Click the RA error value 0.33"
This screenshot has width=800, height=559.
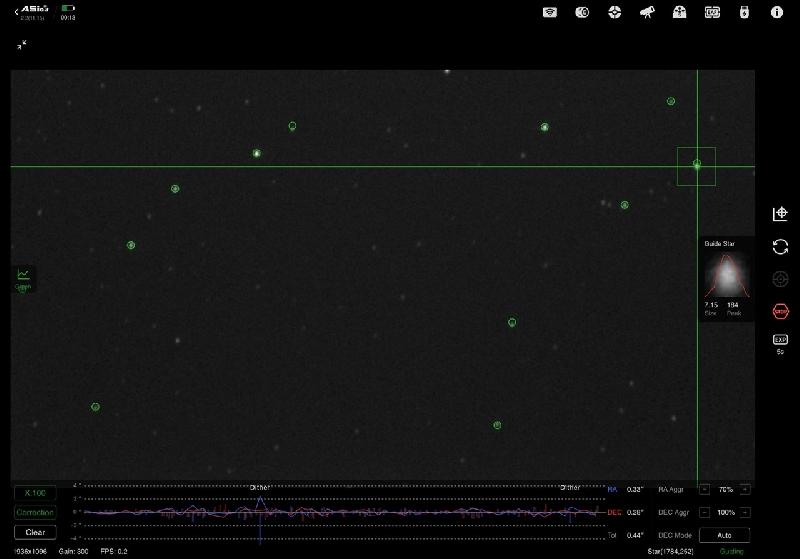click(x=635, y=490)
